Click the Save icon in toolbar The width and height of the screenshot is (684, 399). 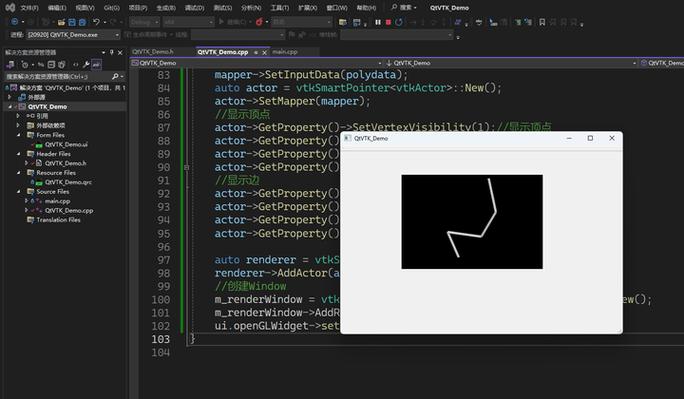point(72,22)
